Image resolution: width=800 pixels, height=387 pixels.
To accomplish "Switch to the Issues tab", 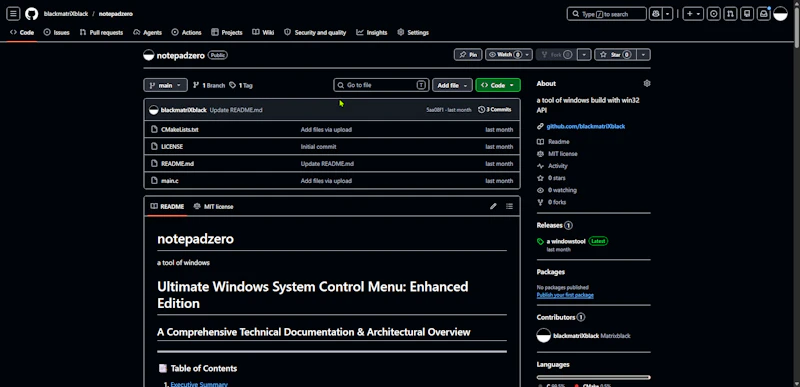I will tap(56, 32).
